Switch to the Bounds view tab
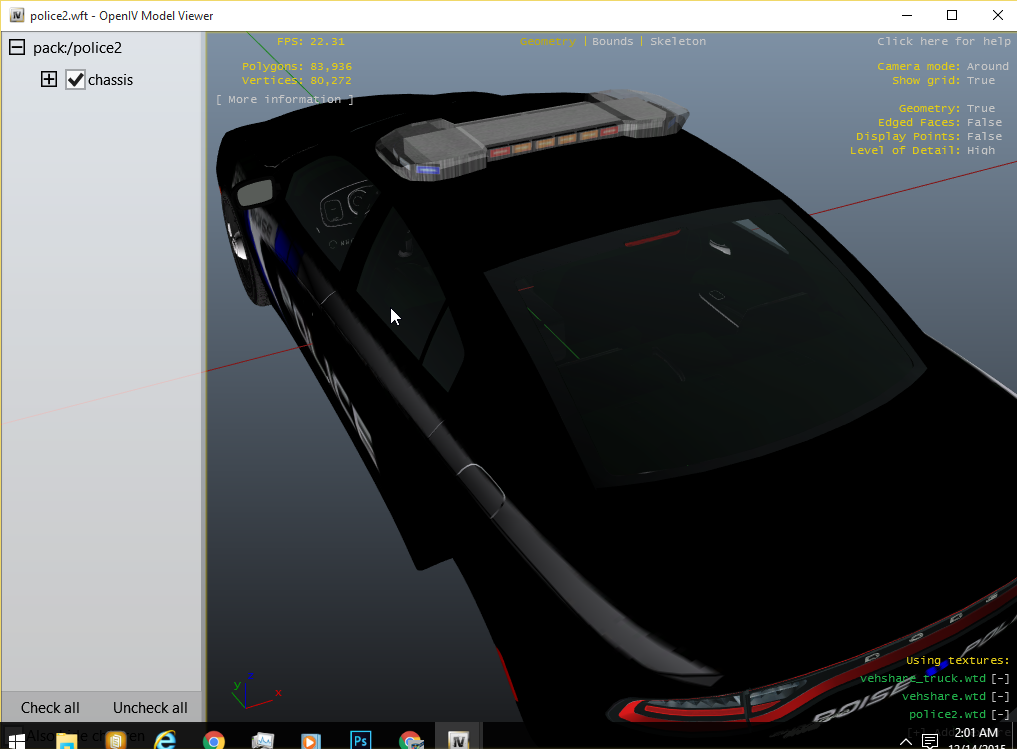The height and width of the screenshot is (749, 1017). click(x=612, y=42)
